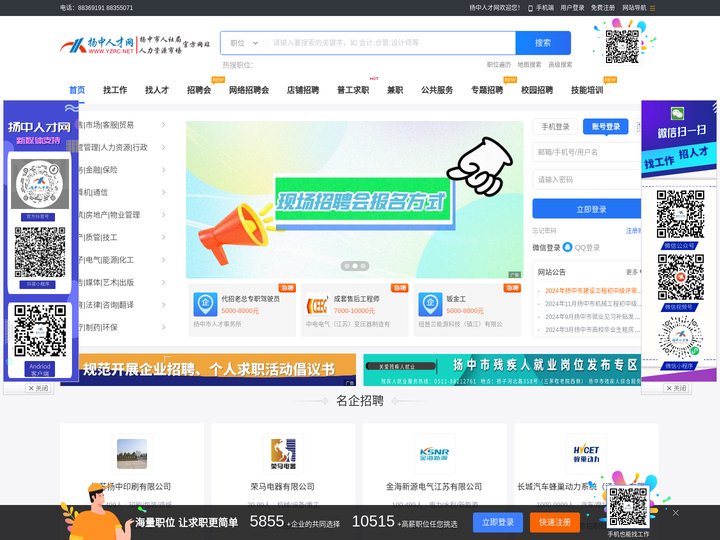This screenshot has height=540, width=720.
Task: Click the QR code beside the search bar
Action: (x=622, y=46)
